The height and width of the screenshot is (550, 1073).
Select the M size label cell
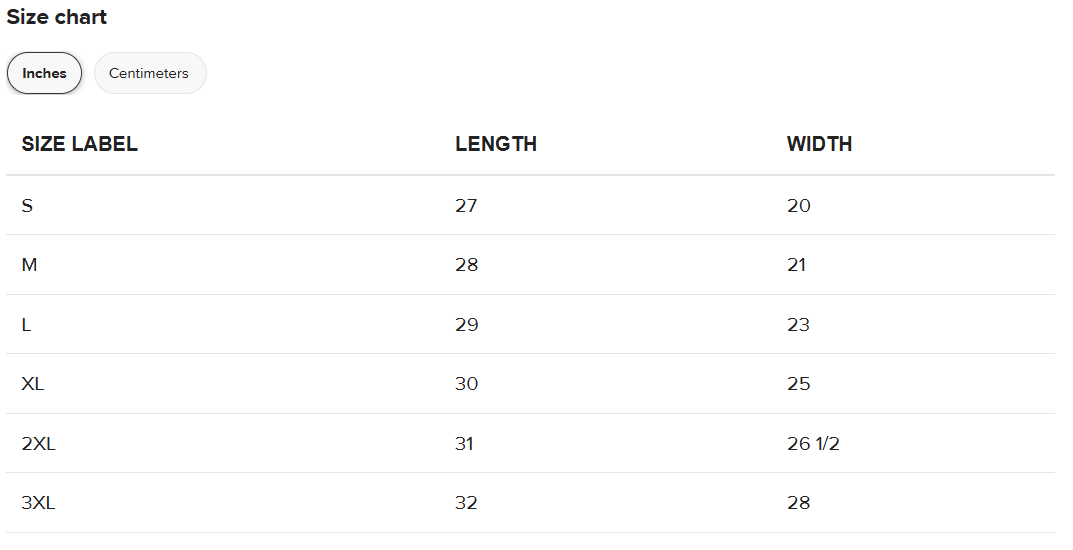[x=28, y=265]
